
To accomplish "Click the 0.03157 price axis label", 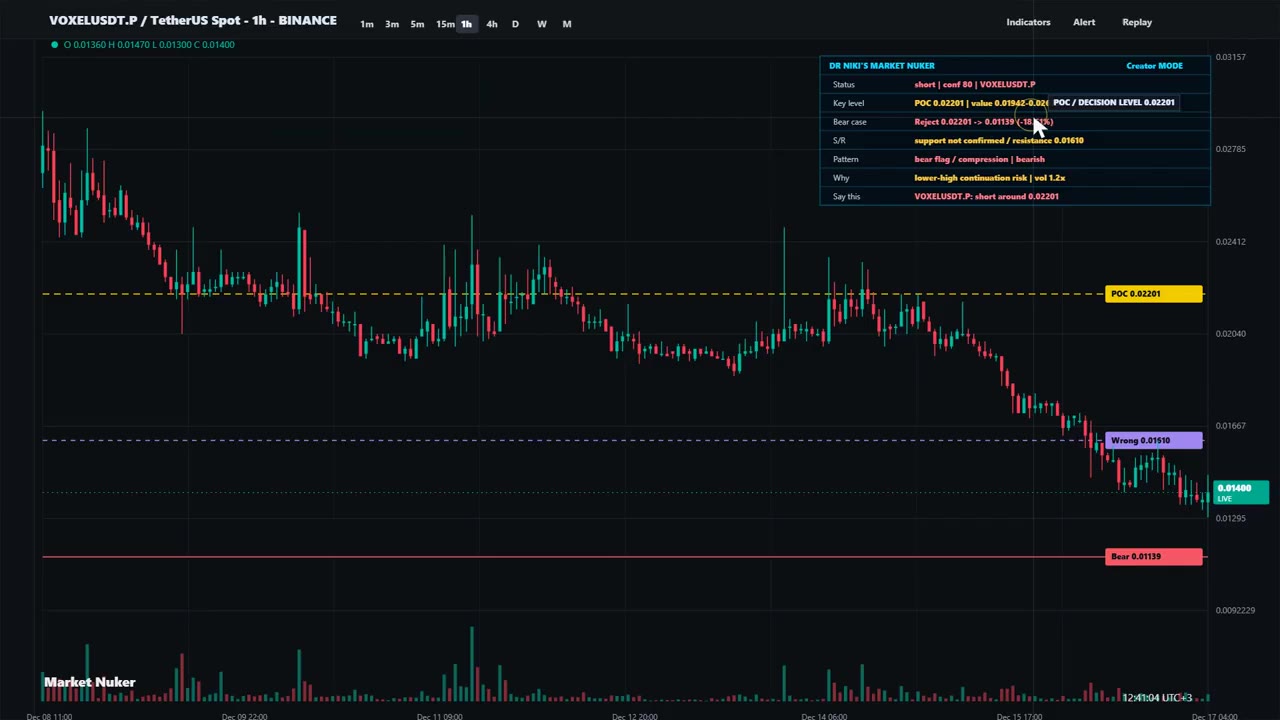I will click(x=1231, y=57).
